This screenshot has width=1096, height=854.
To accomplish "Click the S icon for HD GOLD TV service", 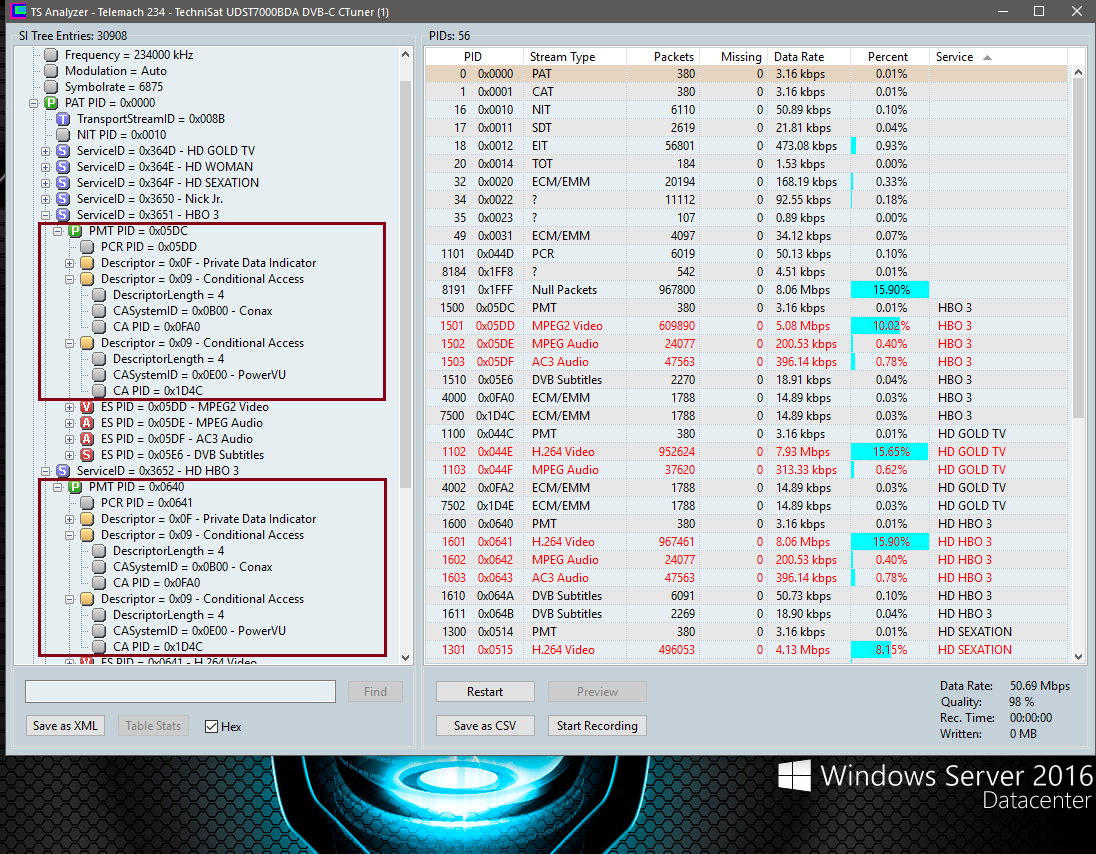I will click(x=63, y=151).
